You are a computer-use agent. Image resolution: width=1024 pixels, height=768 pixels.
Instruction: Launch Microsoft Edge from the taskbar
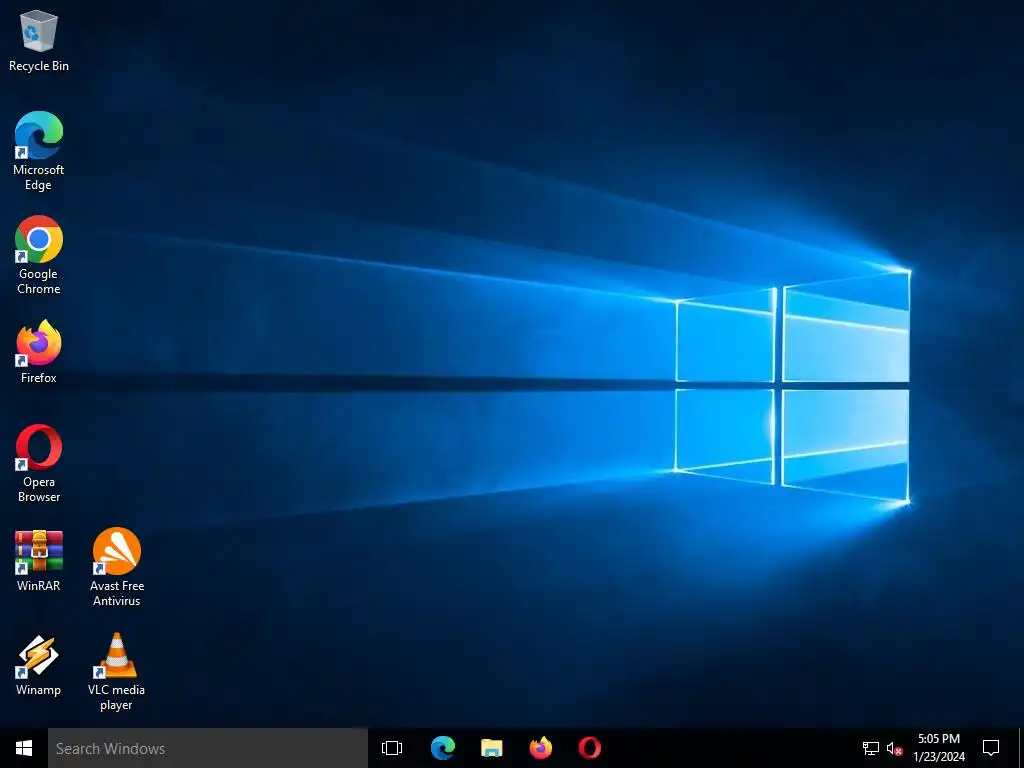pyautogui.click(x=442, y=748)
